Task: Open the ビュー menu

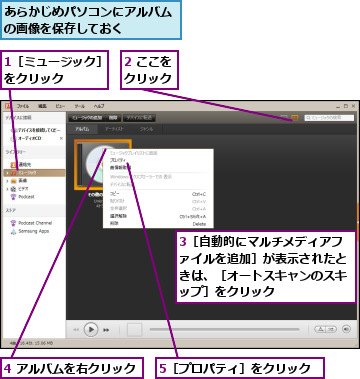Action: (x=60, y=106)
